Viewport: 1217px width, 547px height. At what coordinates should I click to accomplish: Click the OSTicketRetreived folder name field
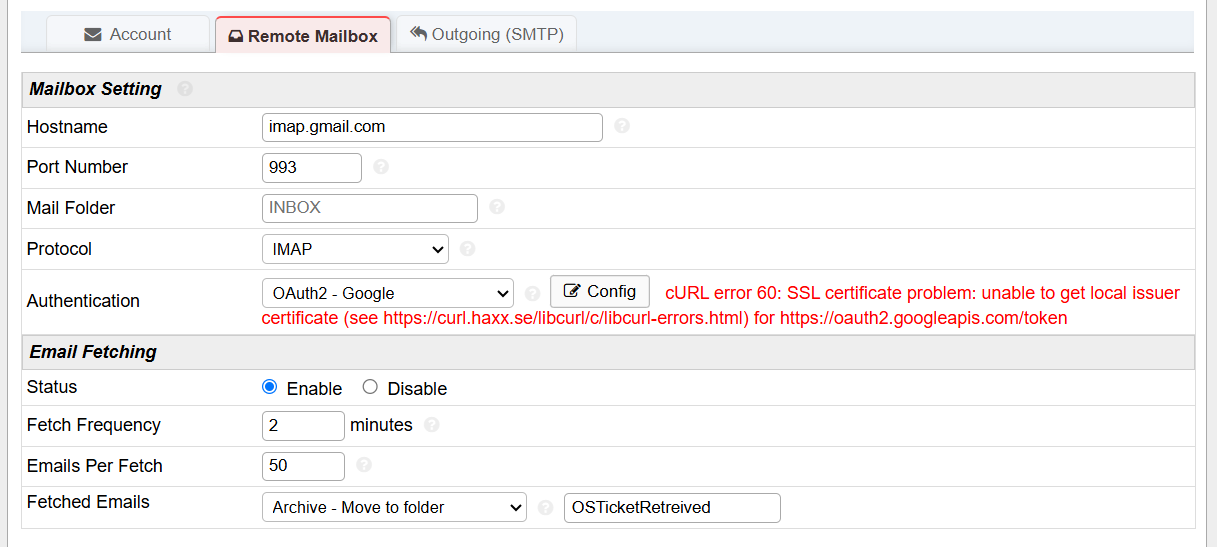[671, 508]
